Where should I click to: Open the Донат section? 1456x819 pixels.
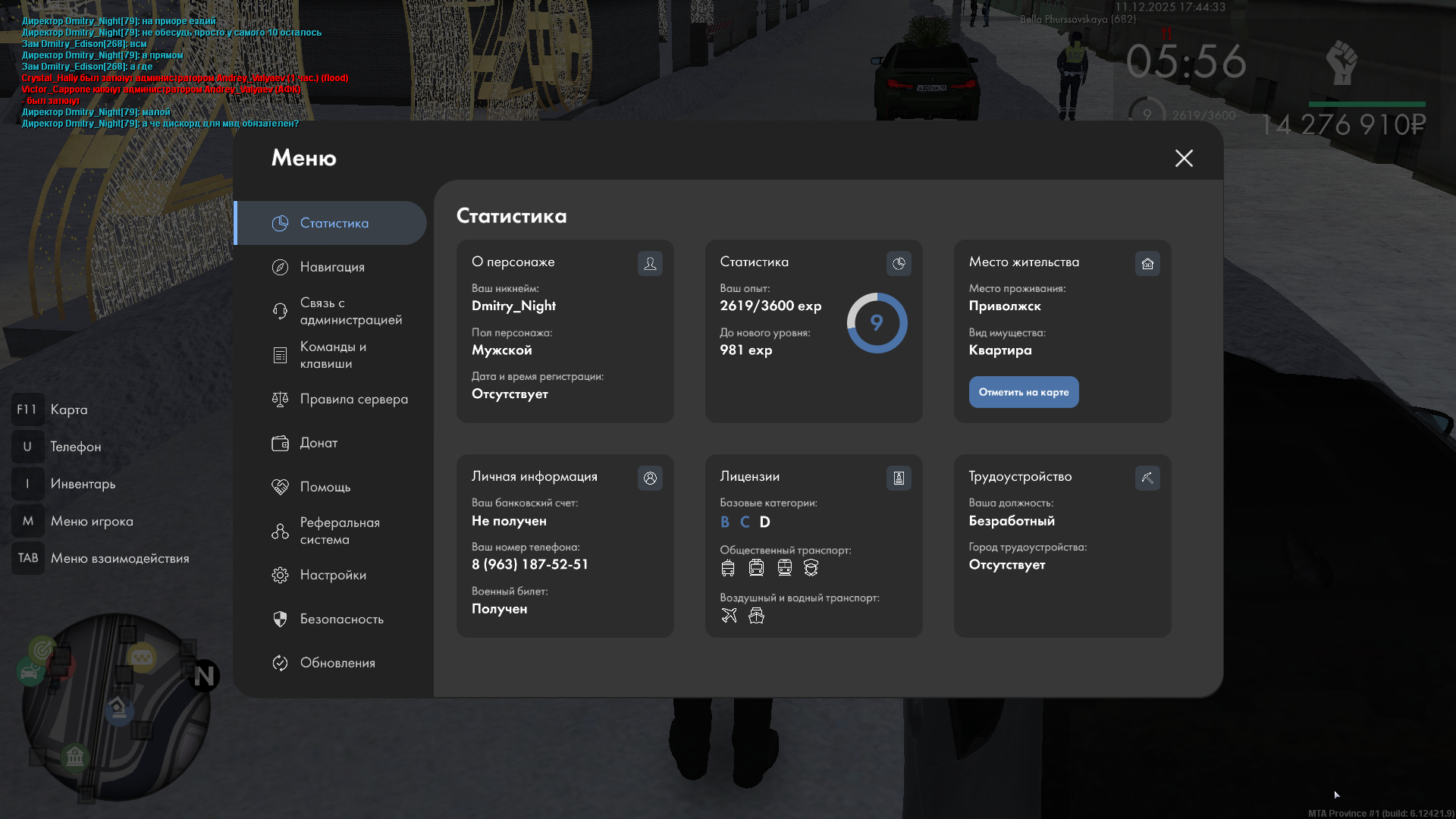click(318, 443)
